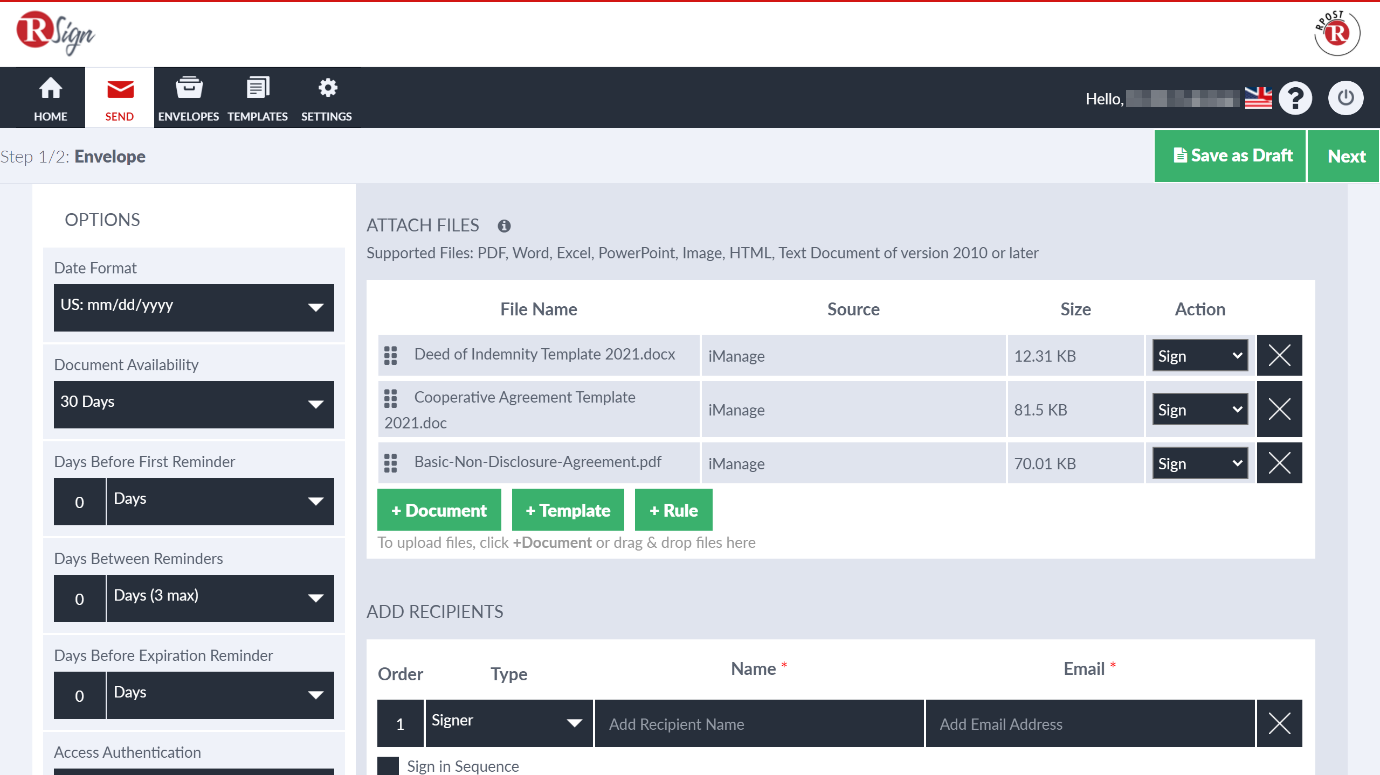
Task: Expand the Document Availability dropdown
Action: click(193, 404)
